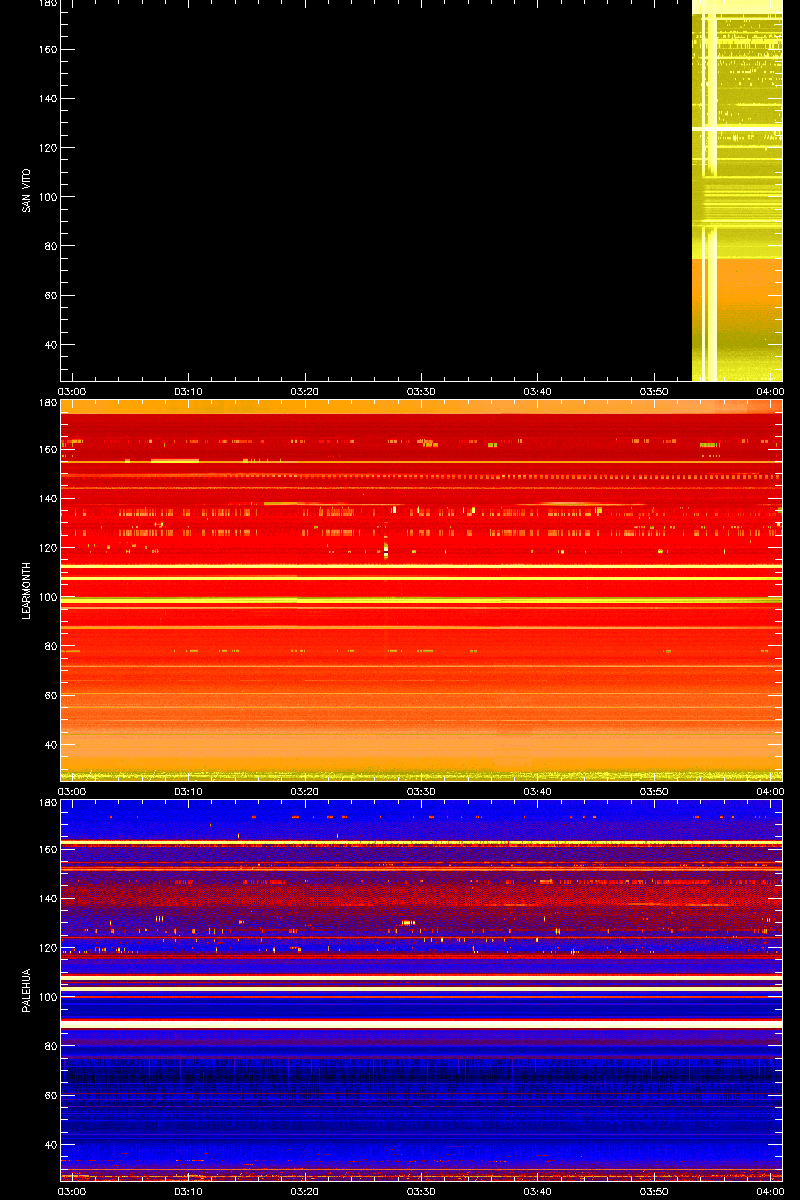
Task: Pick the 03:20 label under SAN VITO plot
Action: point(305,391)
